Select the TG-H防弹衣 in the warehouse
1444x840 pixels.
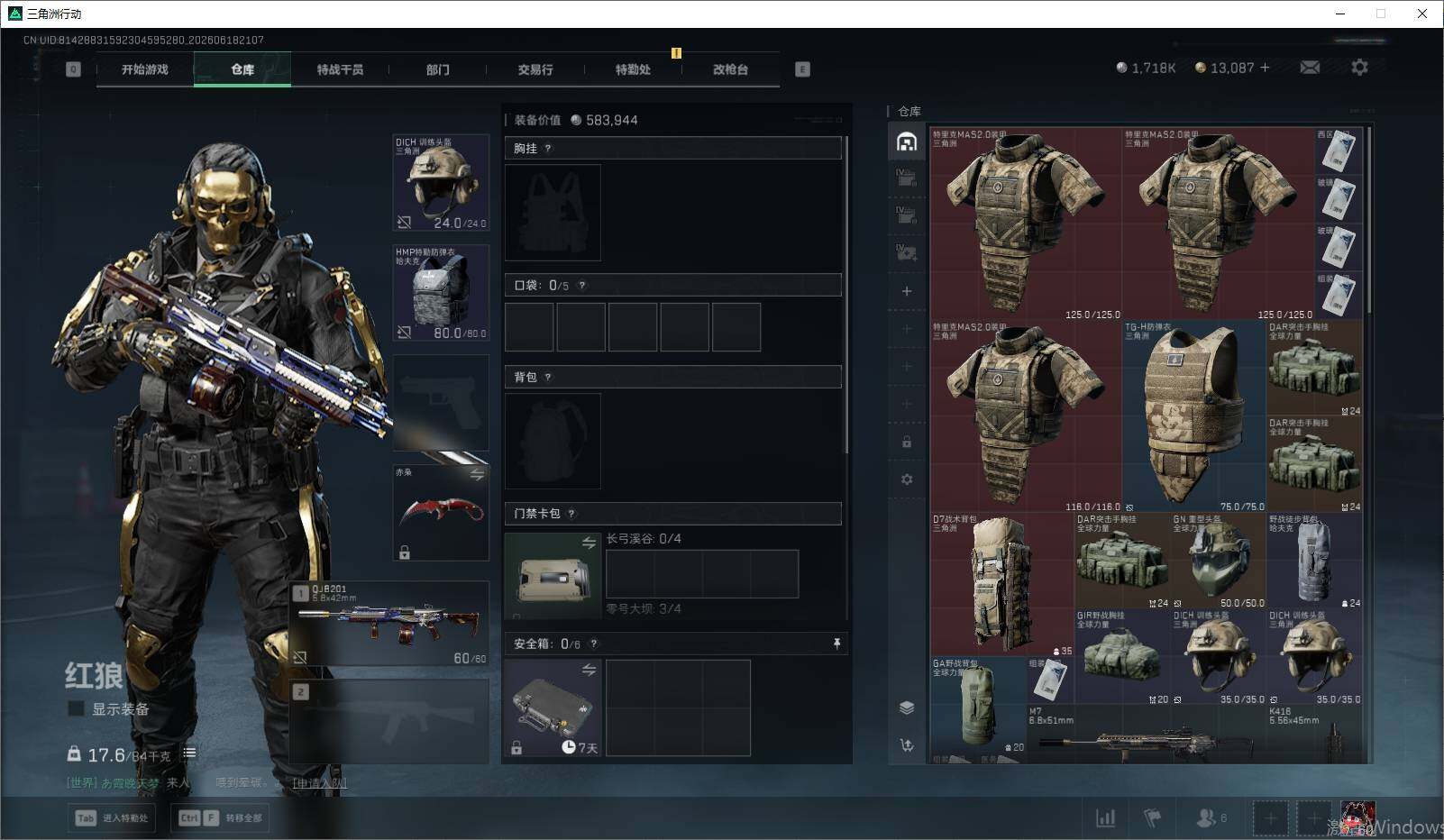coord(1194,416)
